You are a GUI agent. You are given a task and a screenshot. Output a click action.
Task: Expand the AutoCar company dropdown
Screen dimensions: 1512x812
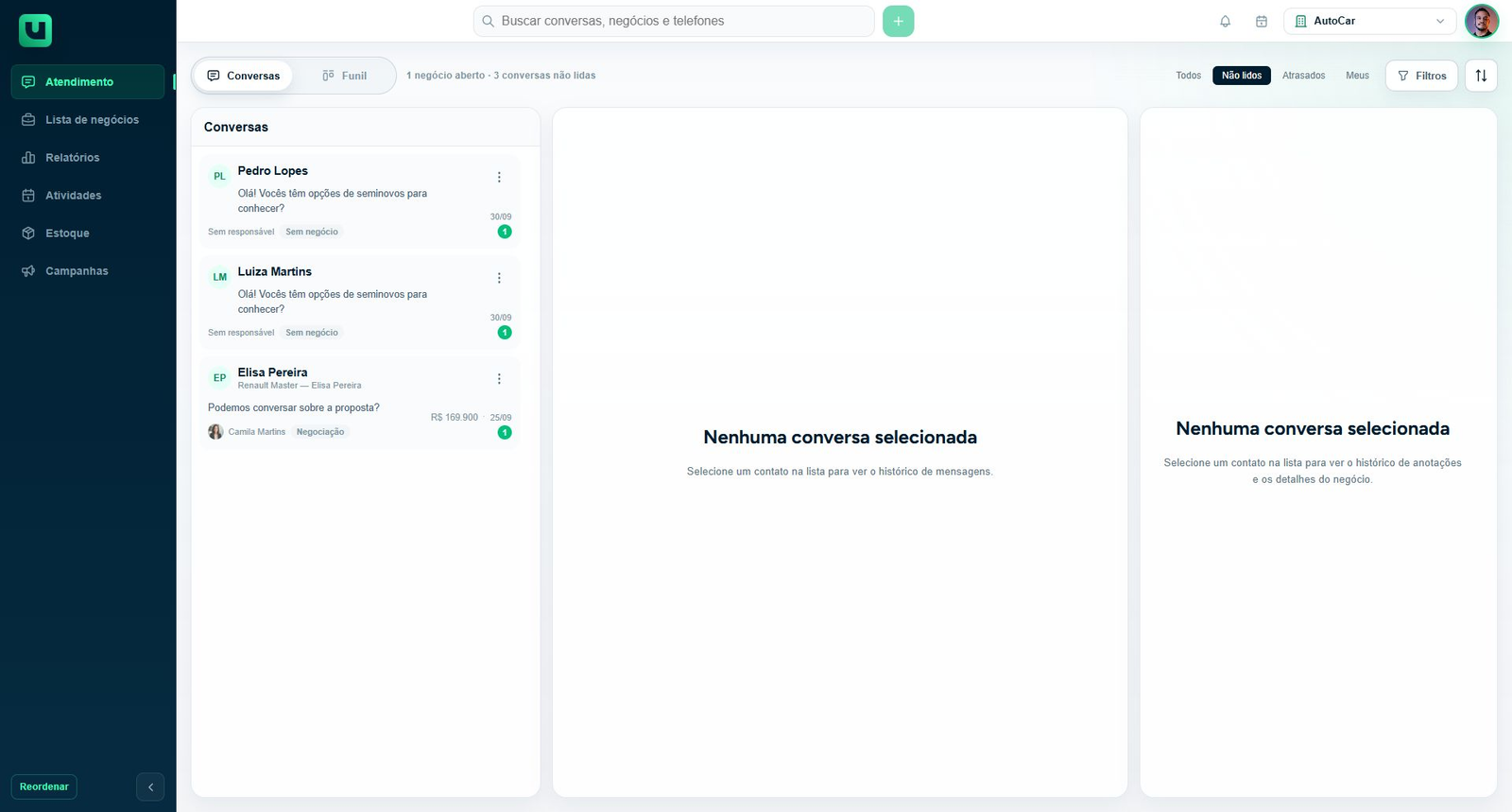(1369, 21)
